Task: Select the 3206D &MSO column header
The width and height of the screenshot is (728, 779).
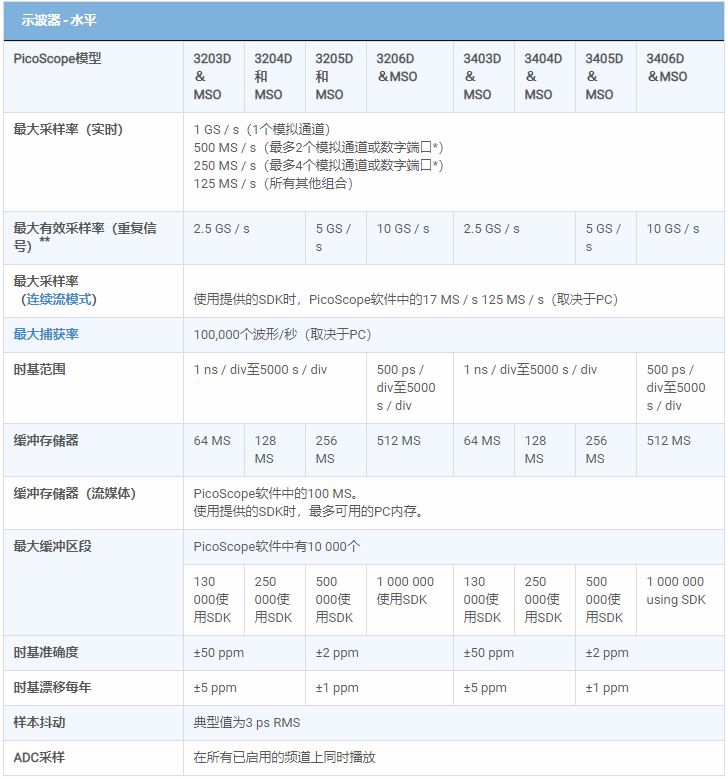Action: click(x=397, y=68)
